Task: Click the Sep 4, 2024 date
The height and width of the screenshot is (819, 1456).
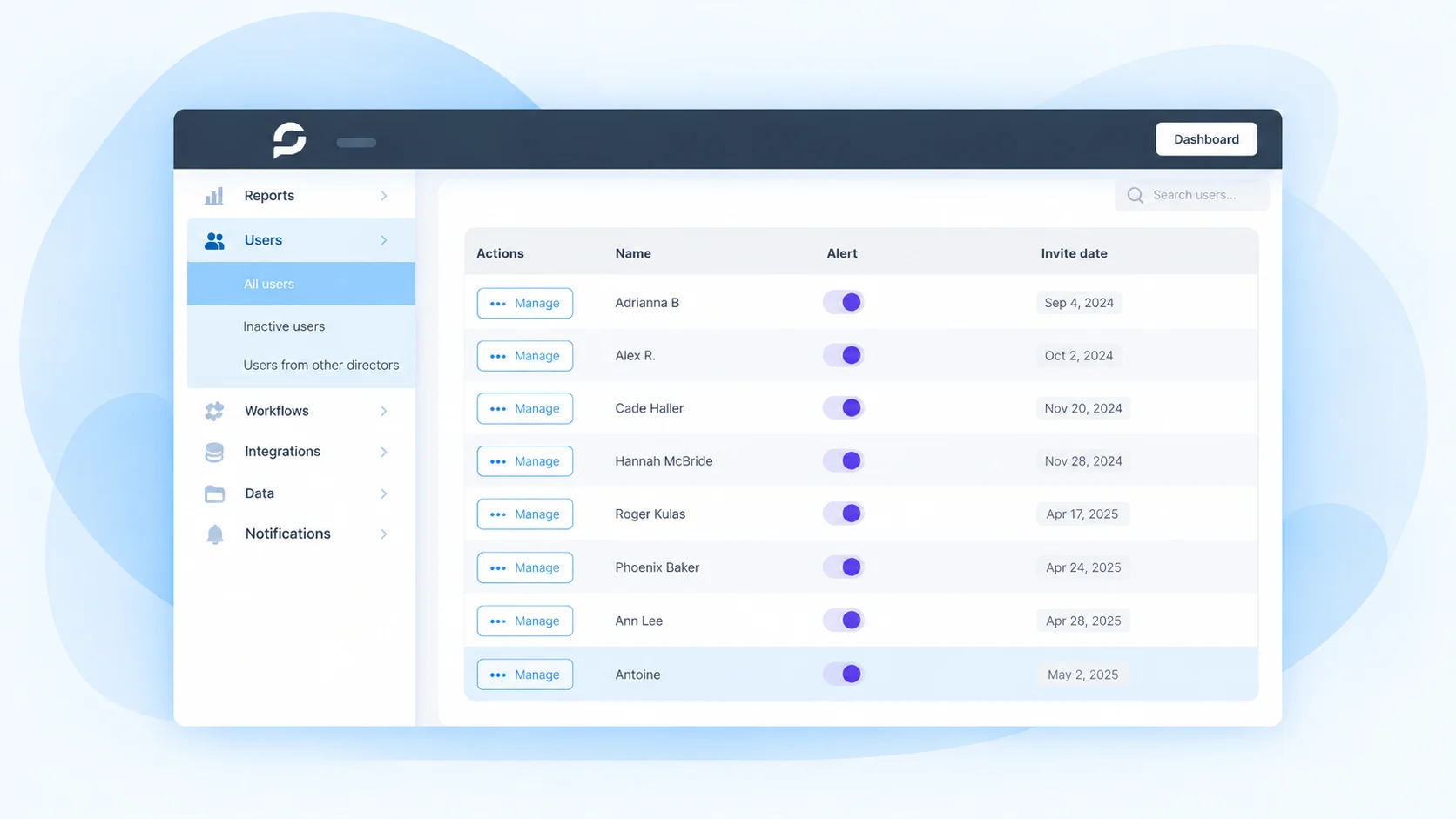Action: (1079, 303)
